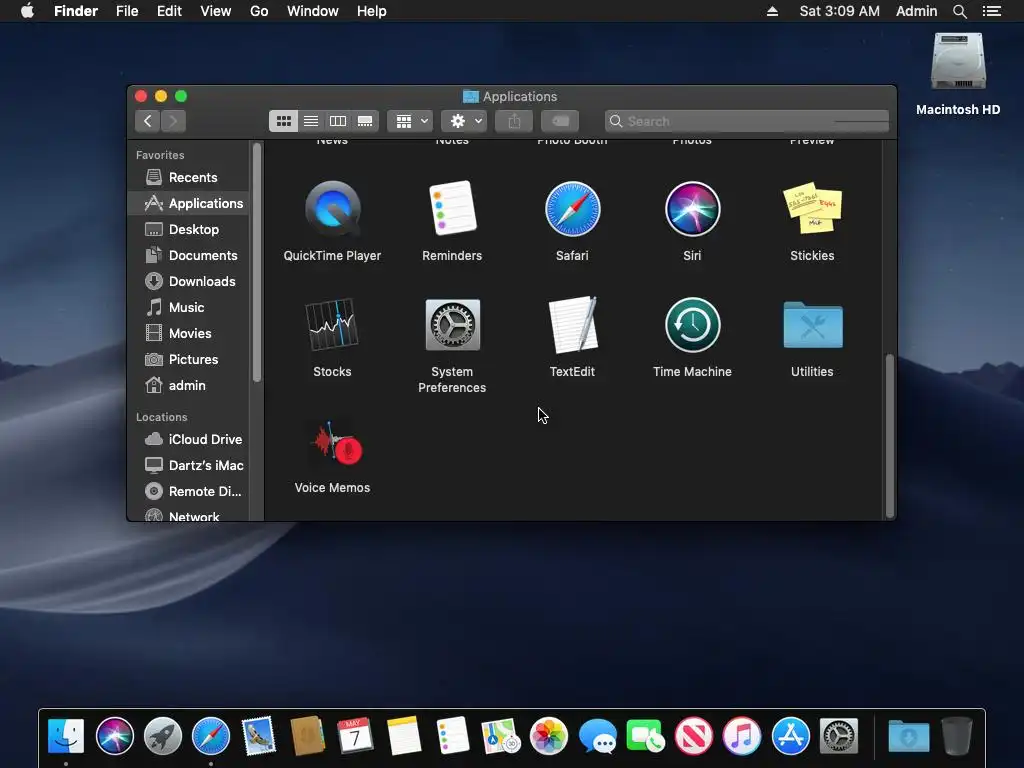Open the Contacts book in Dock
This screenshot has height=768, width=1024.
coord(308,736)
